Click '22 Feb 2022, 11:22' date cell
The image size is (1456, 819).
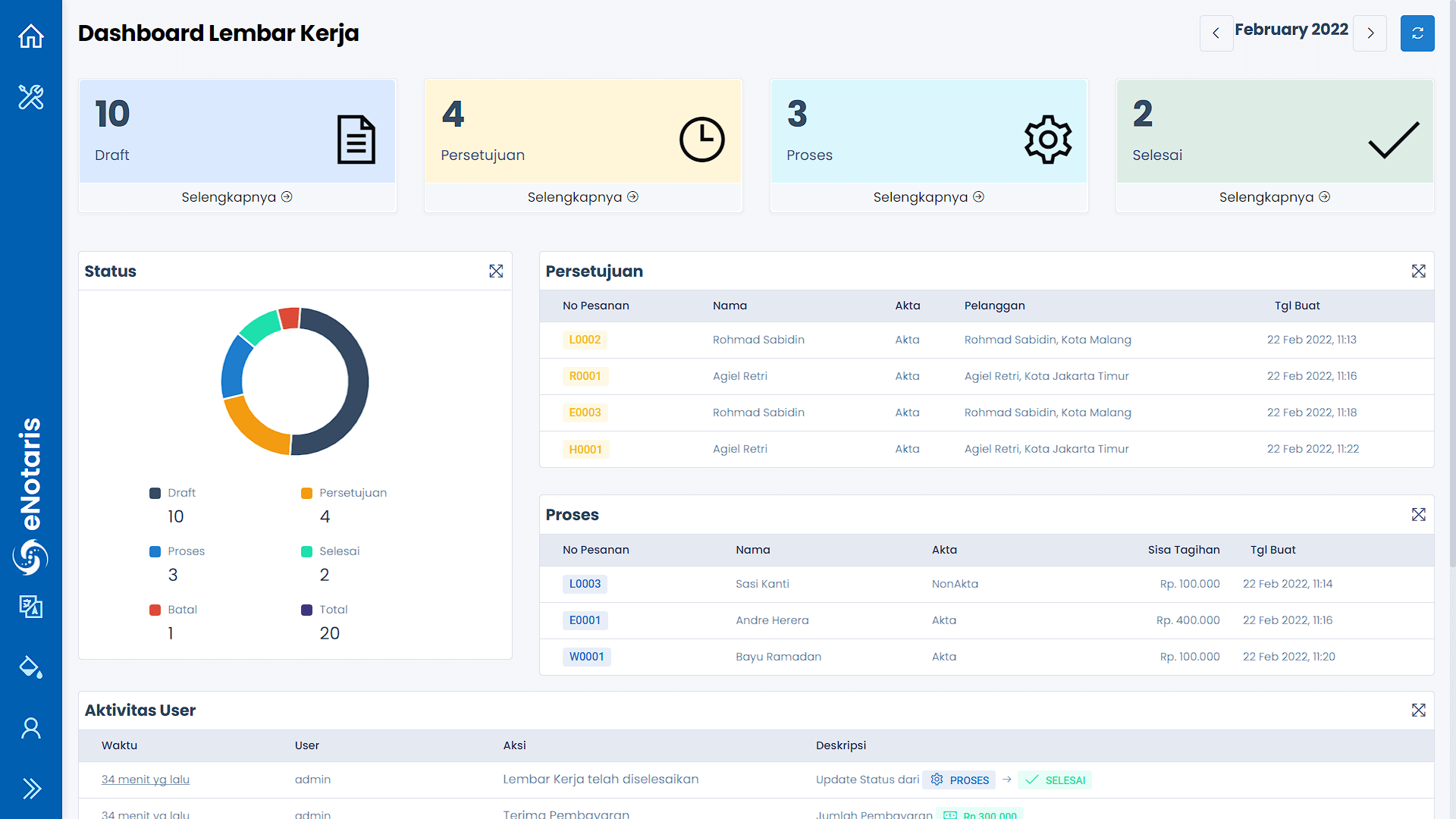pos(1313,449)
